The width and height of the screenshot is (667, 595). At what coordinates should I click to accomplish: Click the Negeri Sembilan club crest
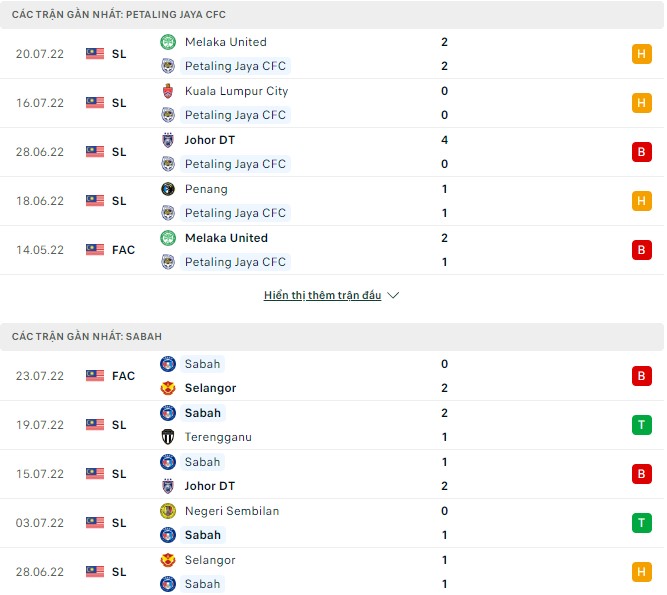click(x=168, y=511)
